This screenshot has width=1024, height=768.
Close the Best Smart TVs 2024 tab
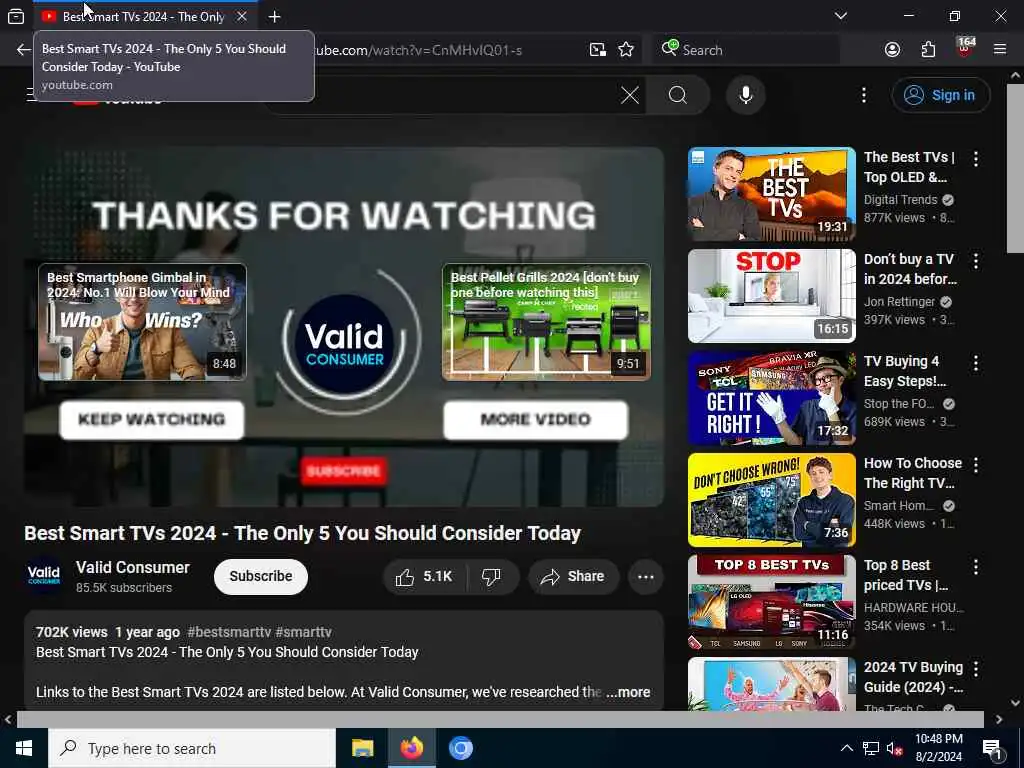click(x=242, y=16)
